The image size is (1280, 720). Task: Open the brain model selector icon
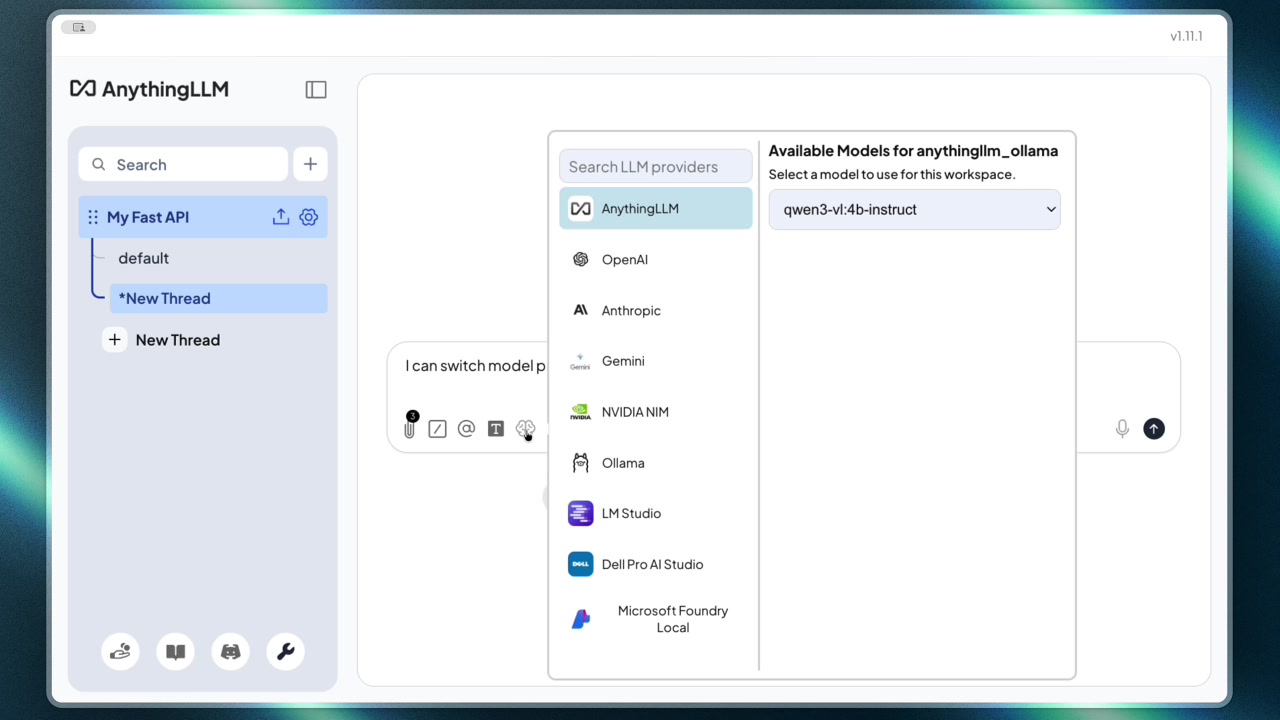(525, 428)
